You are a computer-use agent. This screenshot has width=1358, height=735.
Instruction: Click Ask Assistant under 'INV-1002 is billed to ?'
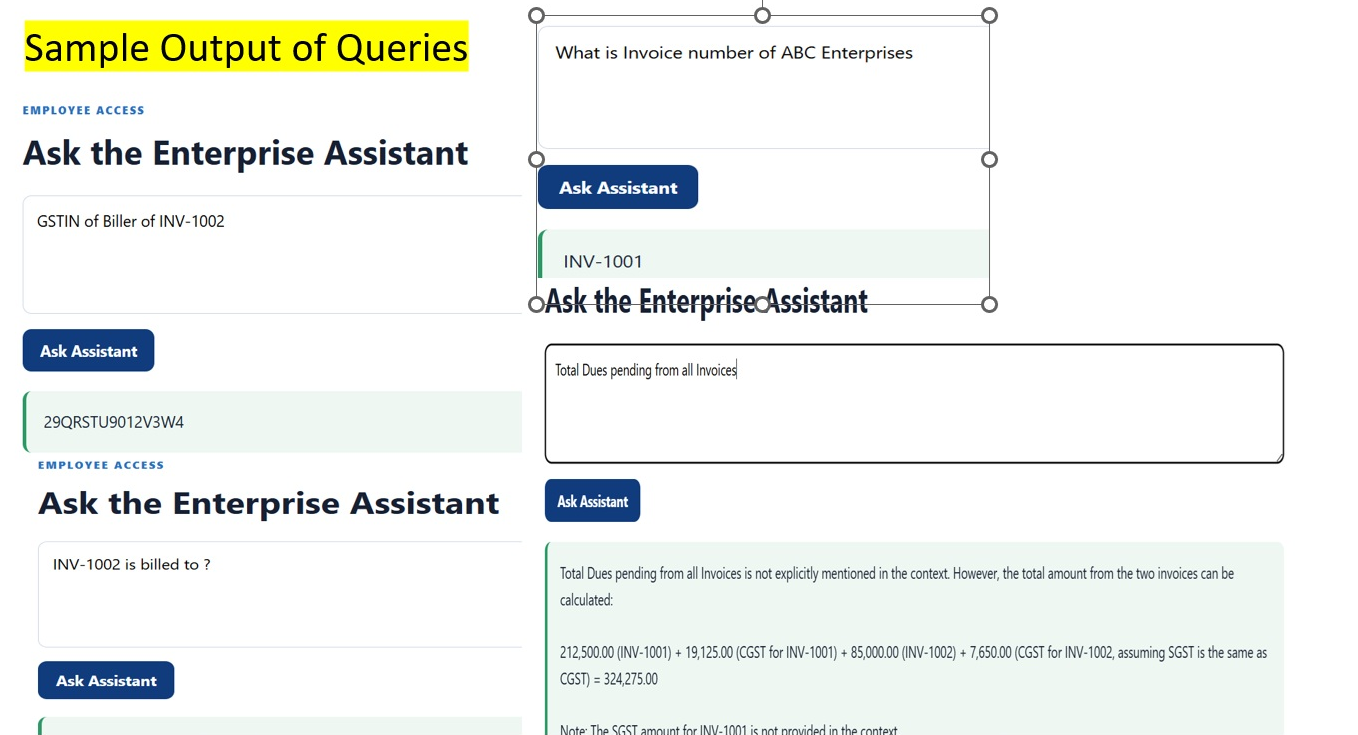point(106,680)
